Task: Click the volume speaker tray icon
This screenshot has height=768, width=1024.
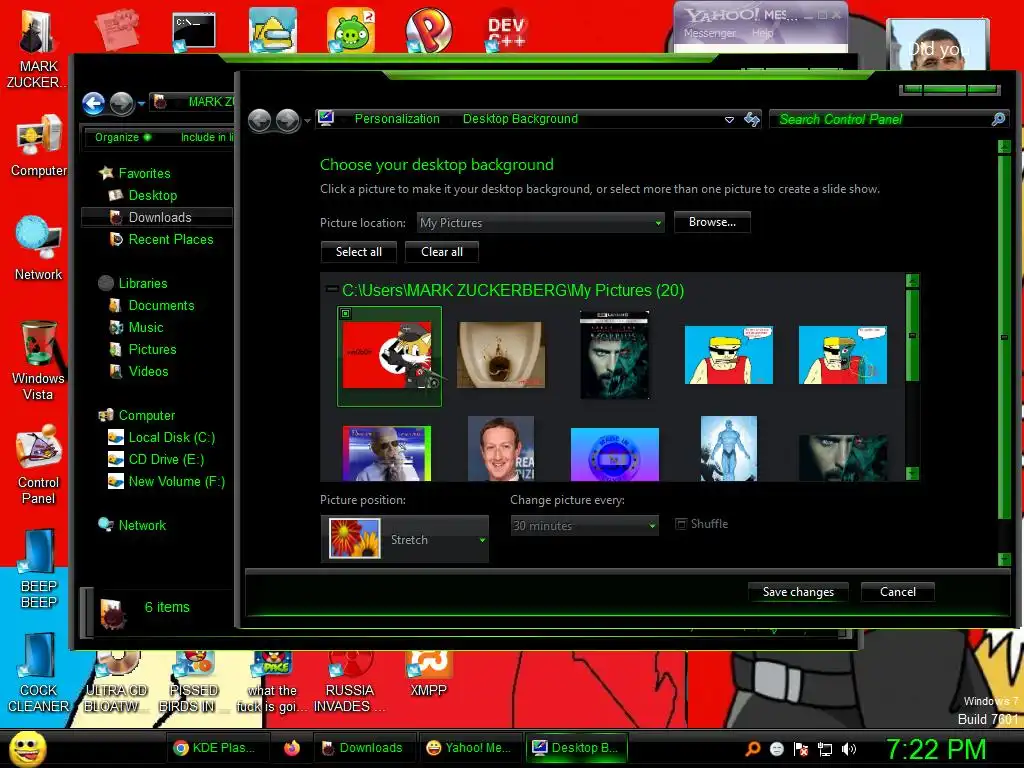Action: [849, 749]
